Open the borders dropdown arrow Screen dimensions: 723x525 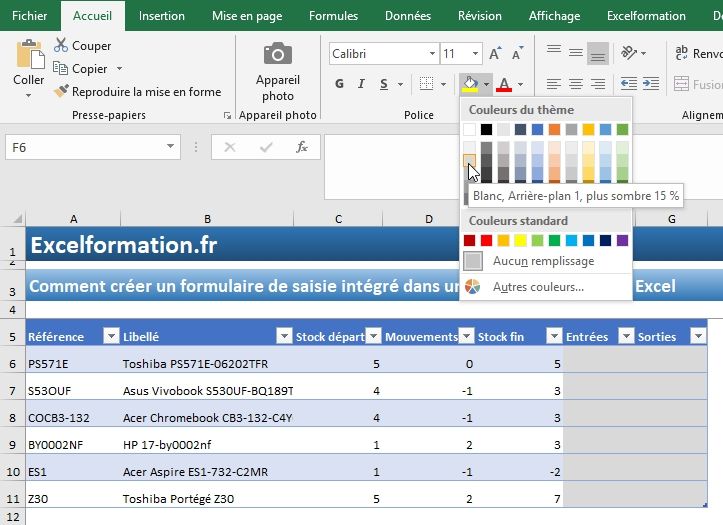coord(443,84)
